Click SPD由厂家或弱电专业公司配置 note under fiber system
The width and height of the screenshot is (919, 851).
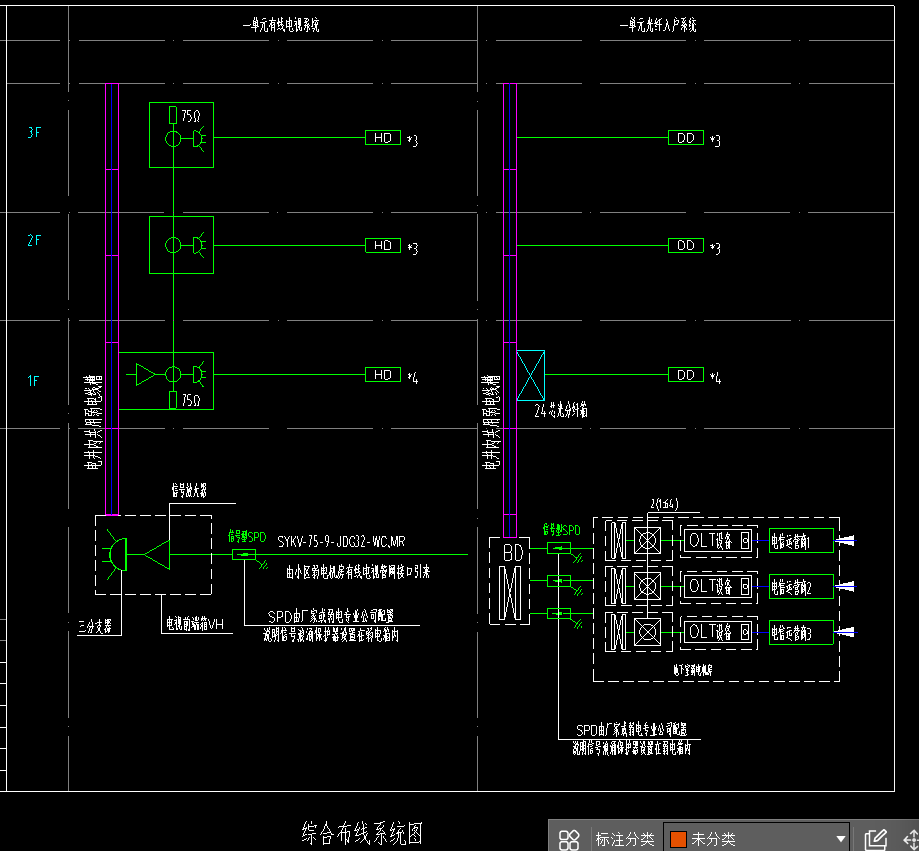tap(631, 730)
